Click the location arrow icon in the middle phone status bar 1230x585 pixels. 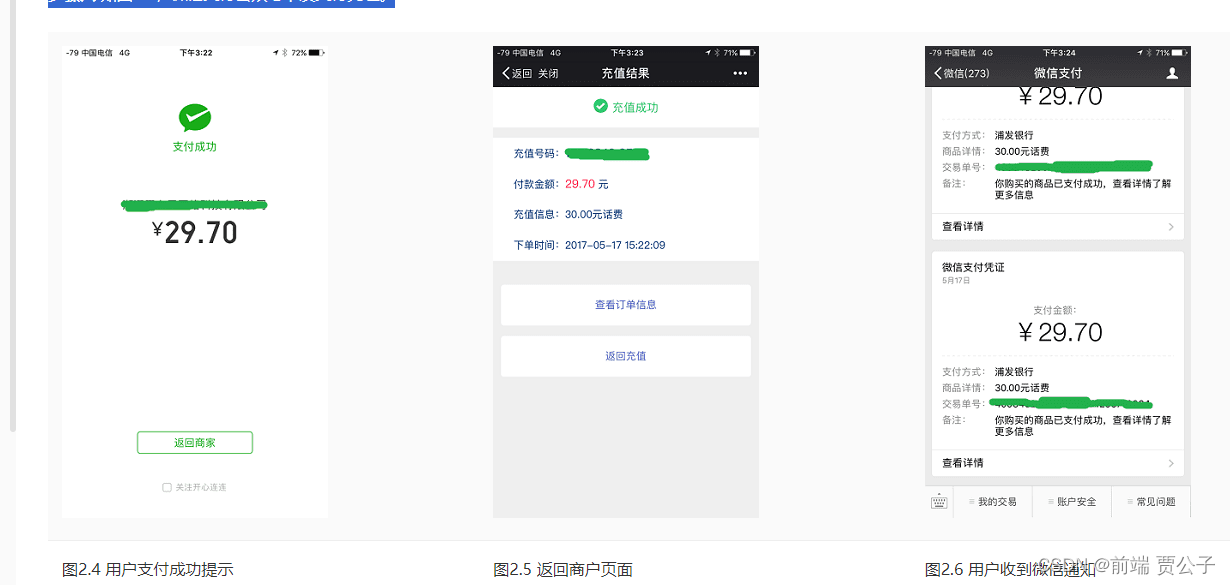point(710,52)
